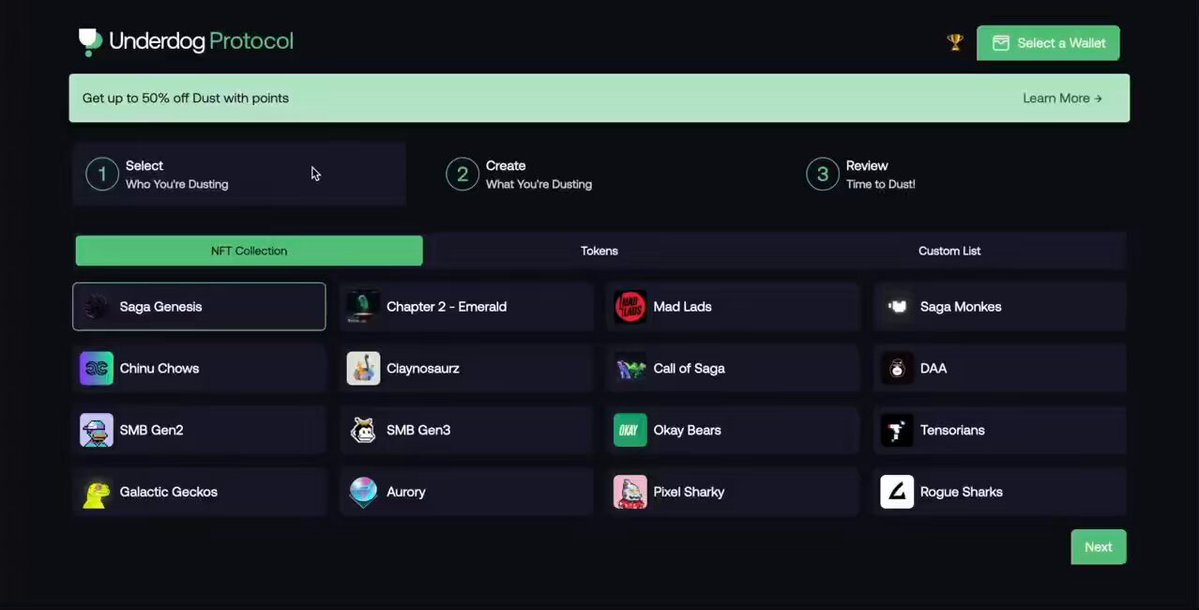Select the Tensorians collection label

pyautogui.click(x=952, y=430)
